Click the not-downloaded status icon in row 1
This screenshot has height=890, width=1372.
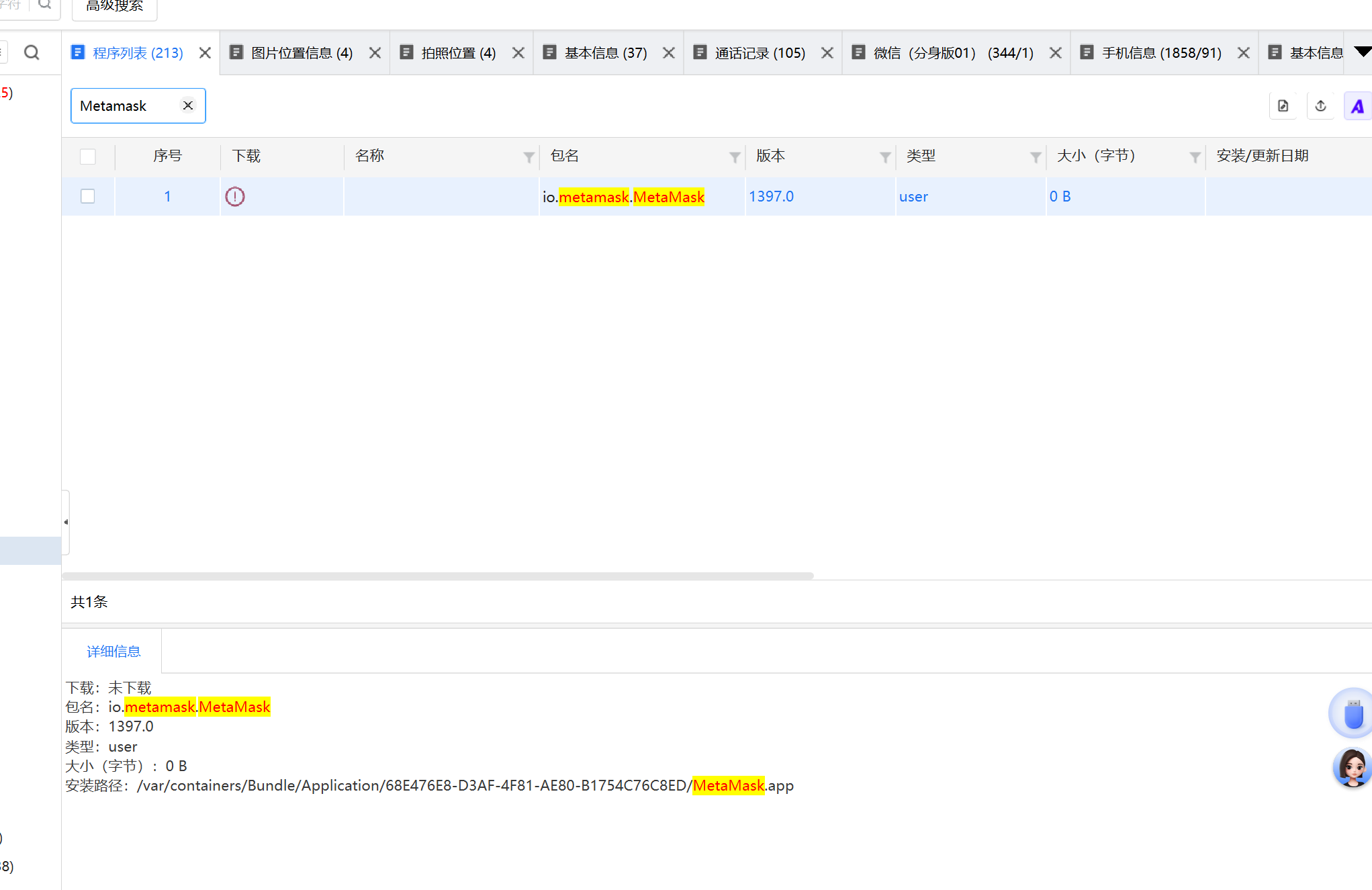tap(235, 197)
